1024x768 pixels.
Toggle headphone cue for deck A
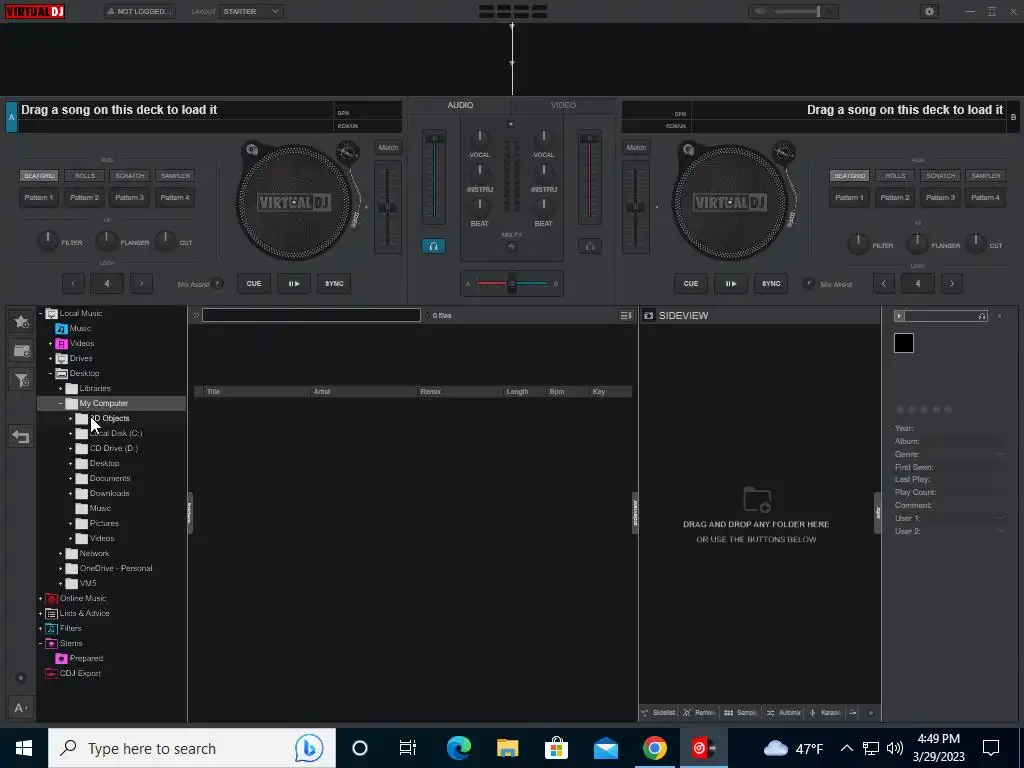(433, 246)
